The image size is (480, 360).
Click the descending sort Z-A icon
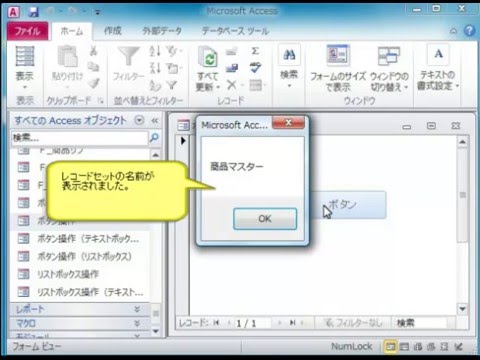tap(155, 68)
